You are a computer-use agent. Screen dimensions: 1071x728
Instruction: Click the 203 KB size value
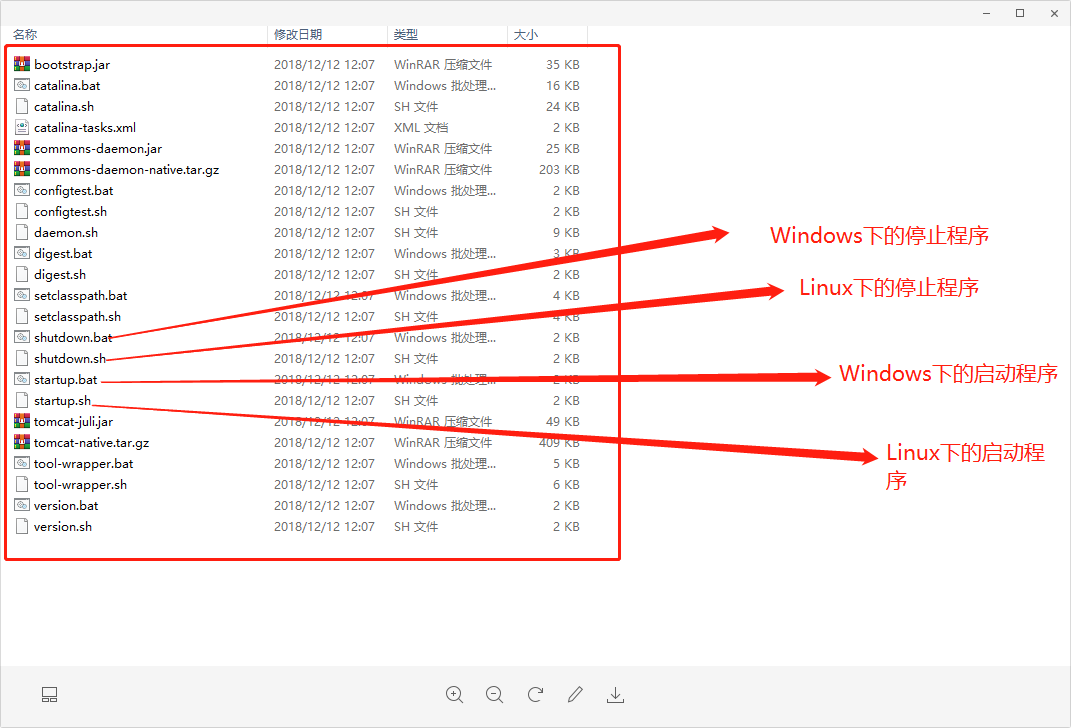(559, 169)
